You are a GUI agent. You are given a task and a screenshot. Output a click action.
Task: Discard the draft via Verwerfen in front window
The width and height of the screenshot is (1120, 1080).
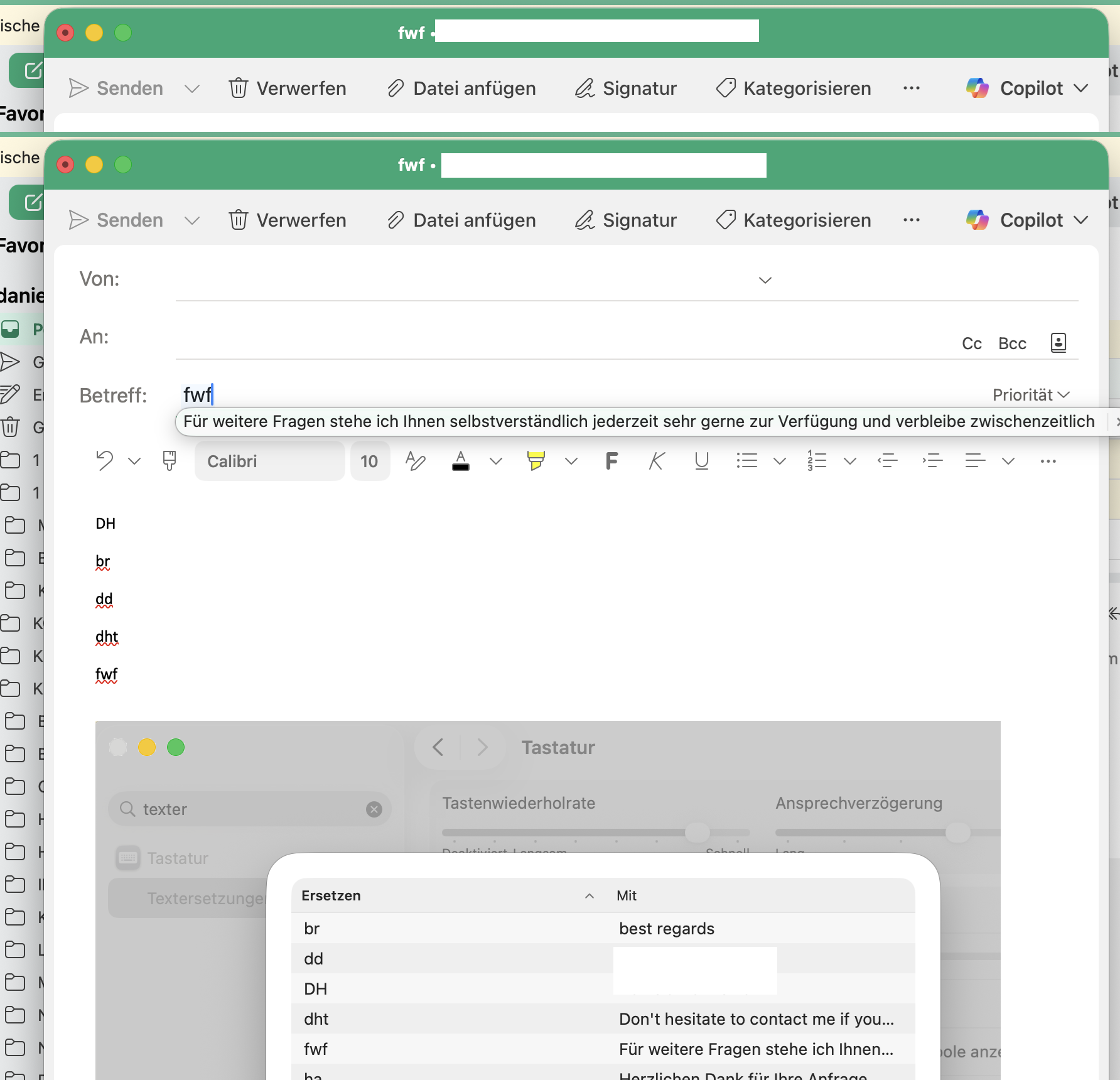288,220
